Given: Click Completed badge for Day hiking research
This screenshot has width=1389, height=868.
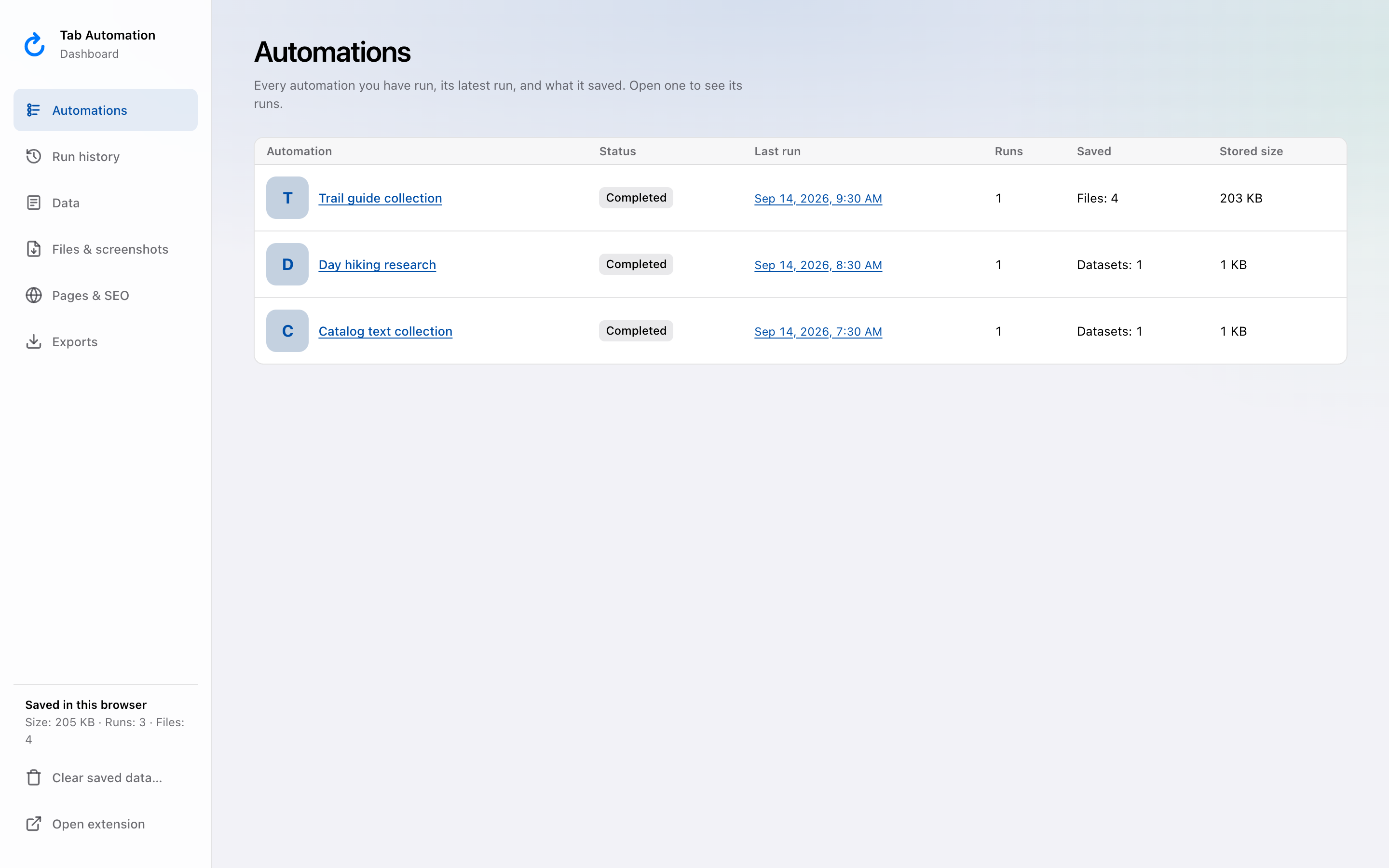Looking at the screenshot, I should click(x=636, y=264).
